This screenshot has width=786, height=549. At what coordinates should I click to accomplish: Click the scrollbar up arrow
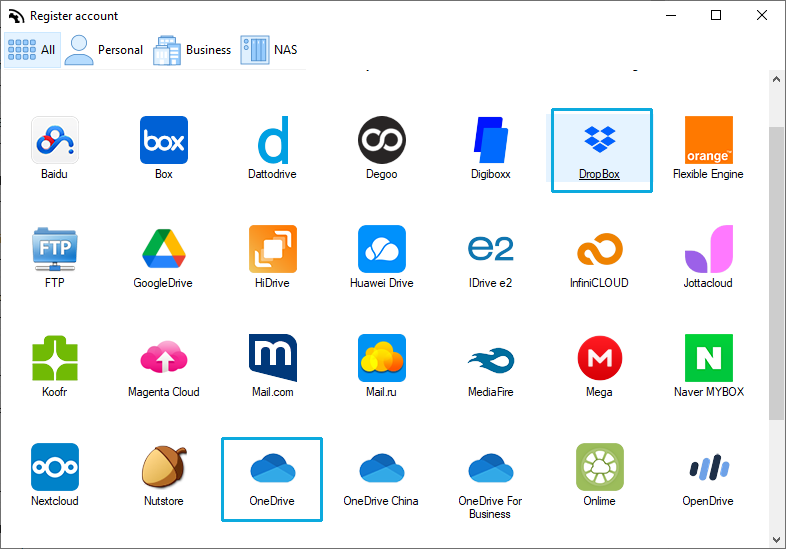(x=776, y=79)
